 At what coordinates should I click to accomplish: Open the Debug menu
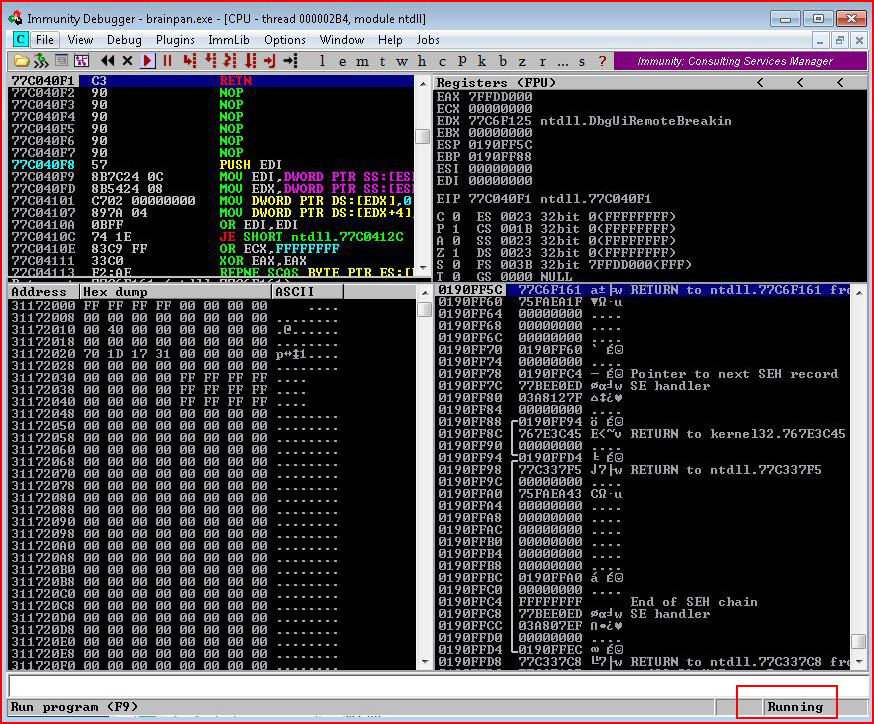click(124, 40)
